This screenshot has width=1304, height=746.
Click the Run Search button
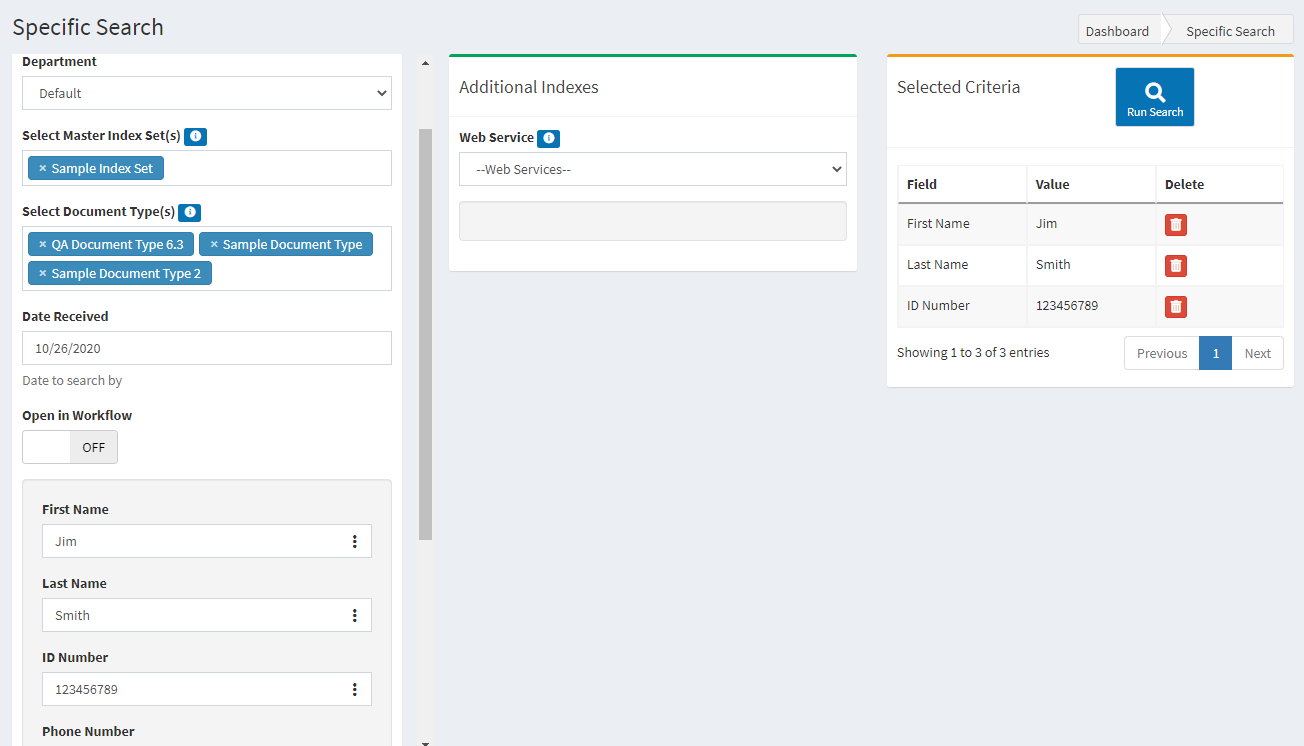coord(1154,97)
